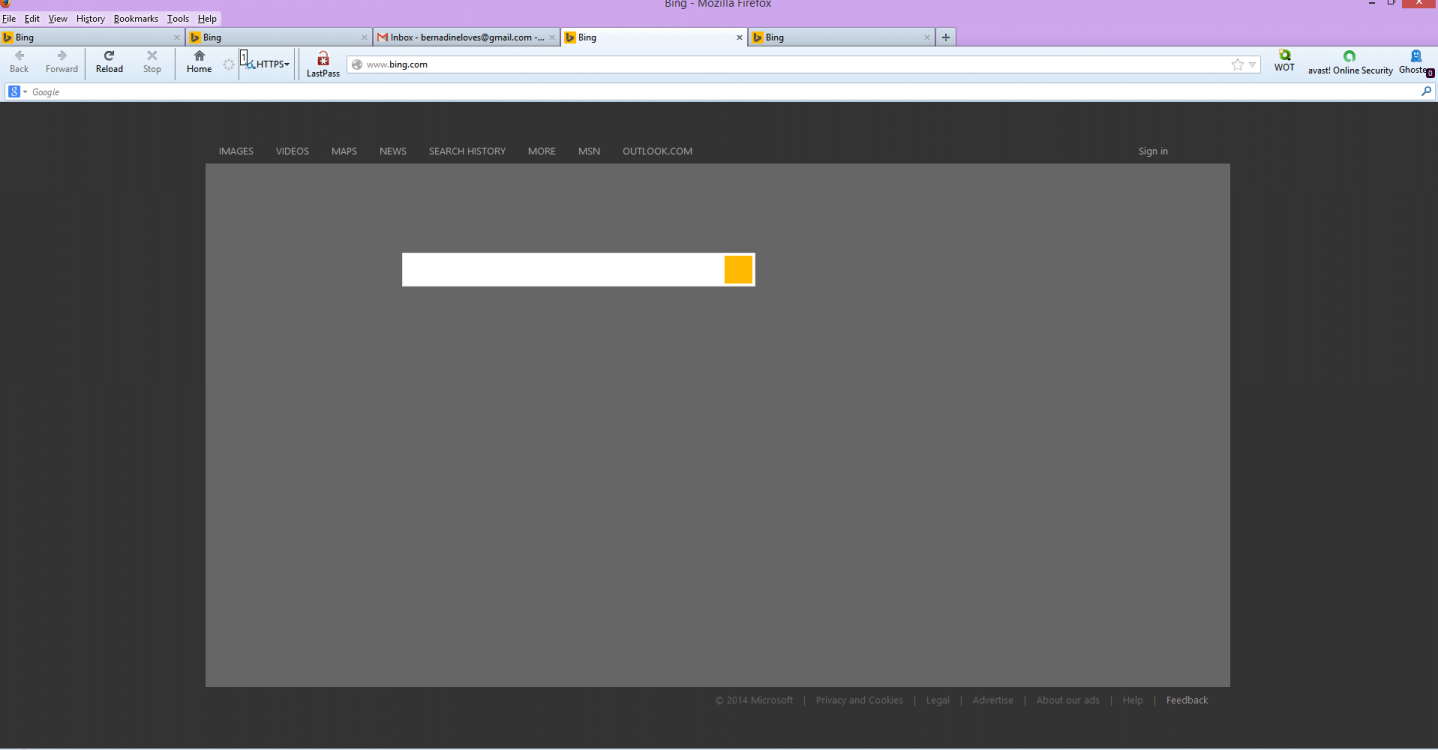Open the WOT toolbar button
Viewport: 1438px width, 750px height.
point(1284,62)
